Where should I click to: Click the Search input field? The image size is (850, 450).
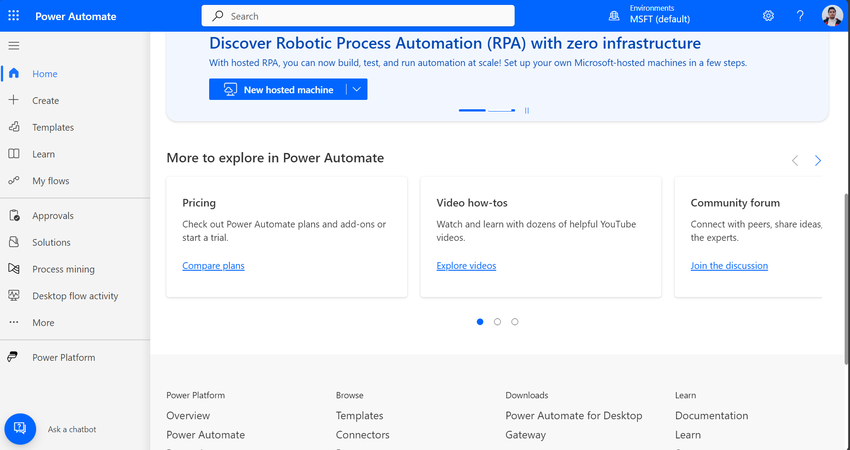(358, 16)
